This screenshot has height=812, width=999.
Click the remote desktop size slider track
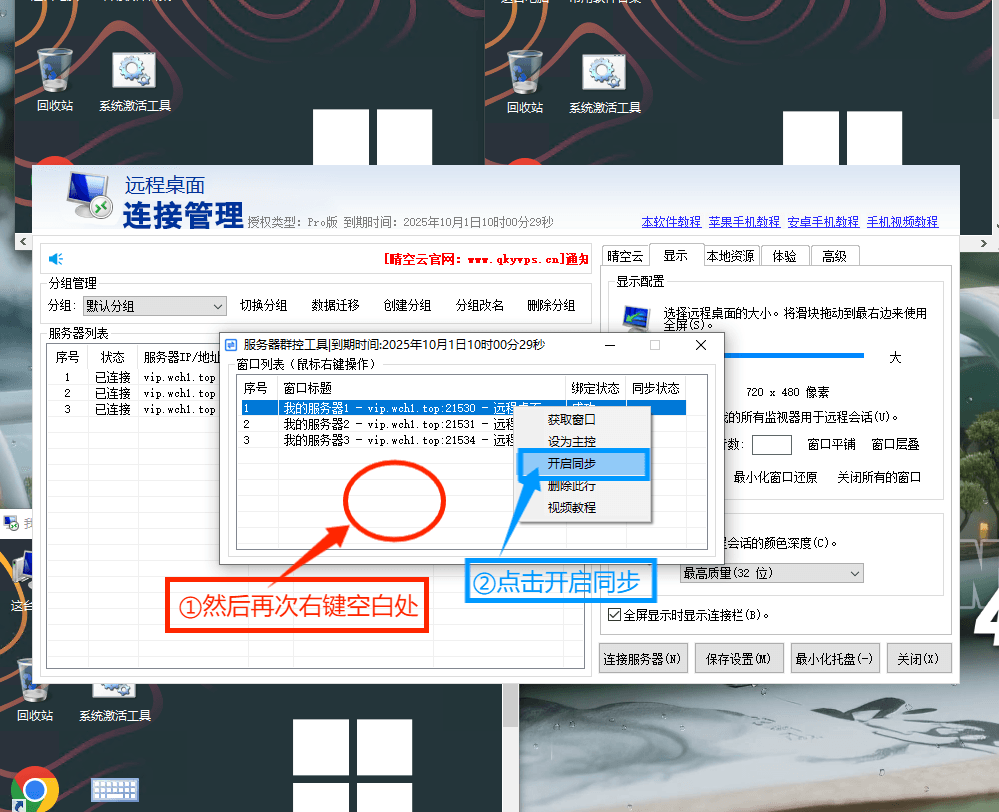800,355
